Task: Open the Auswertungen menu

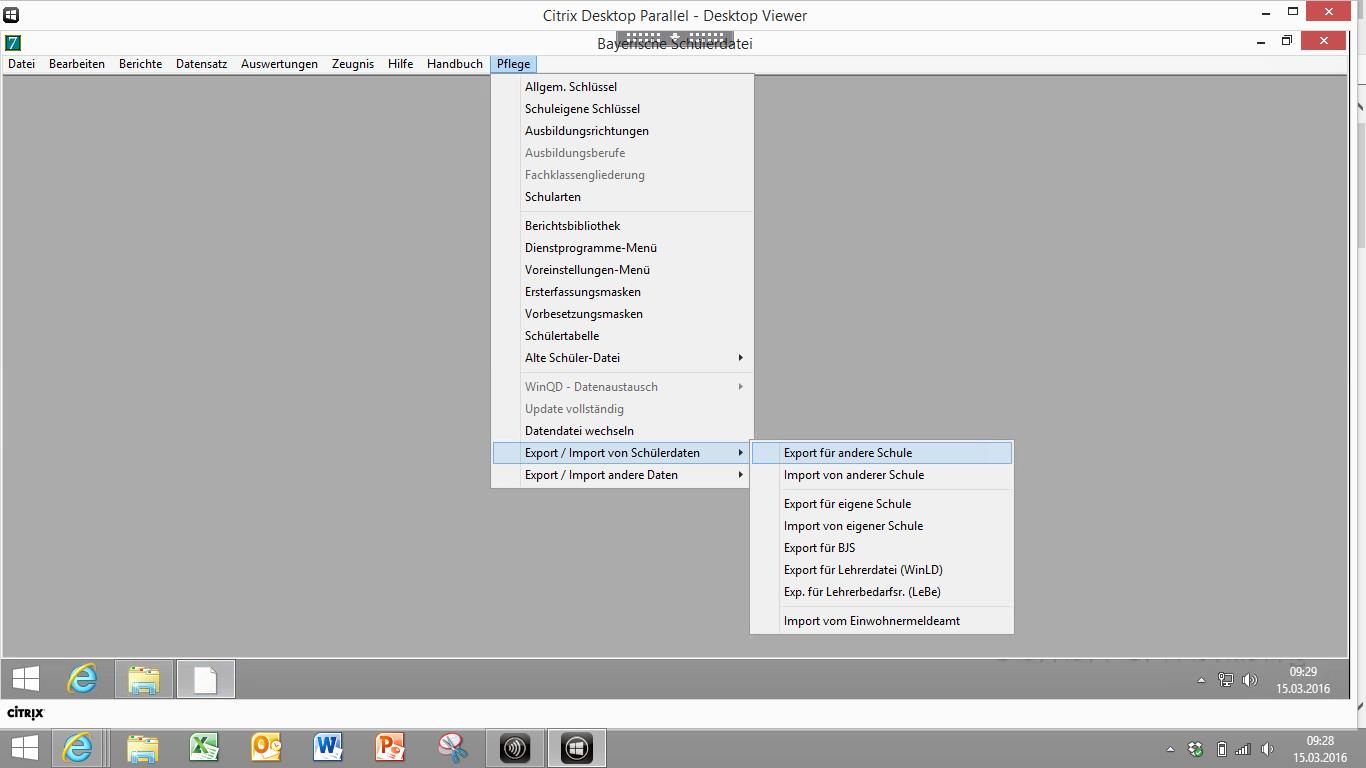Action: [279, 64]
